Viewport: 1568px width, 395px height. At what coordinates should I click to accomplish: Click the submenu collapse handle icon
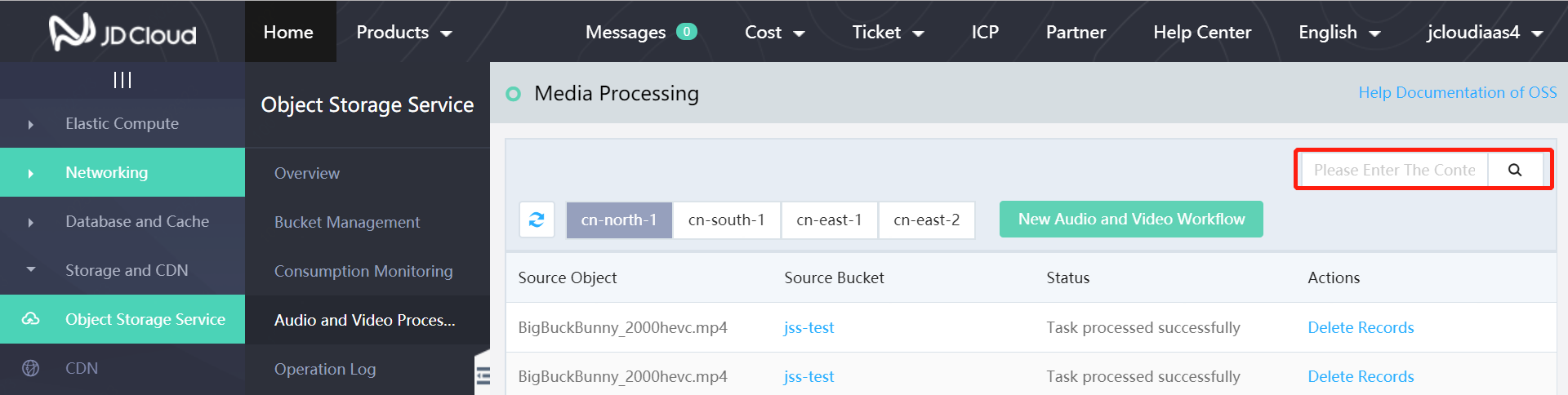[483, 375]
